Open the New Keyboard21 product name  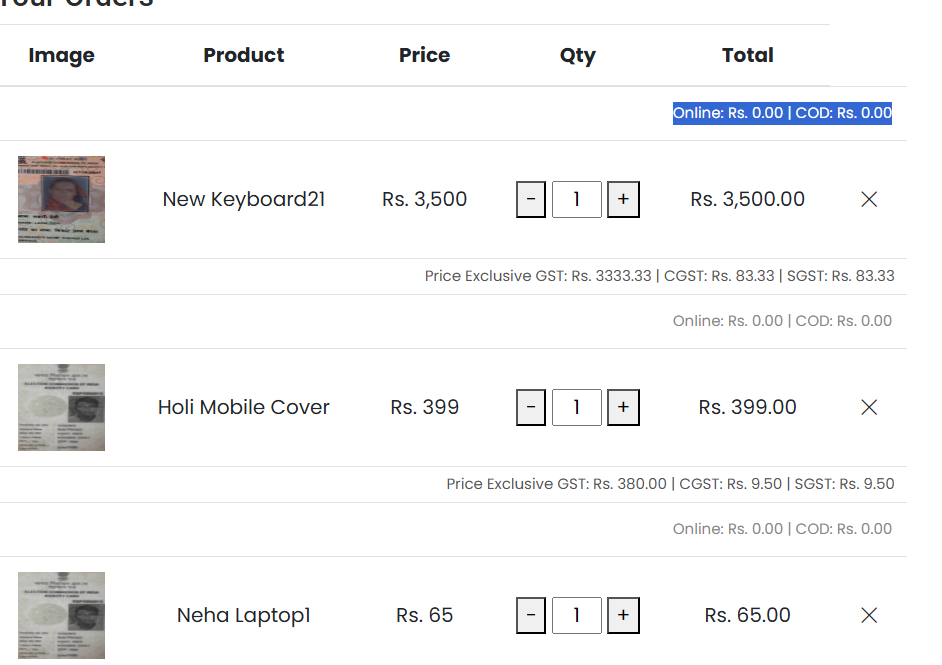244,199
